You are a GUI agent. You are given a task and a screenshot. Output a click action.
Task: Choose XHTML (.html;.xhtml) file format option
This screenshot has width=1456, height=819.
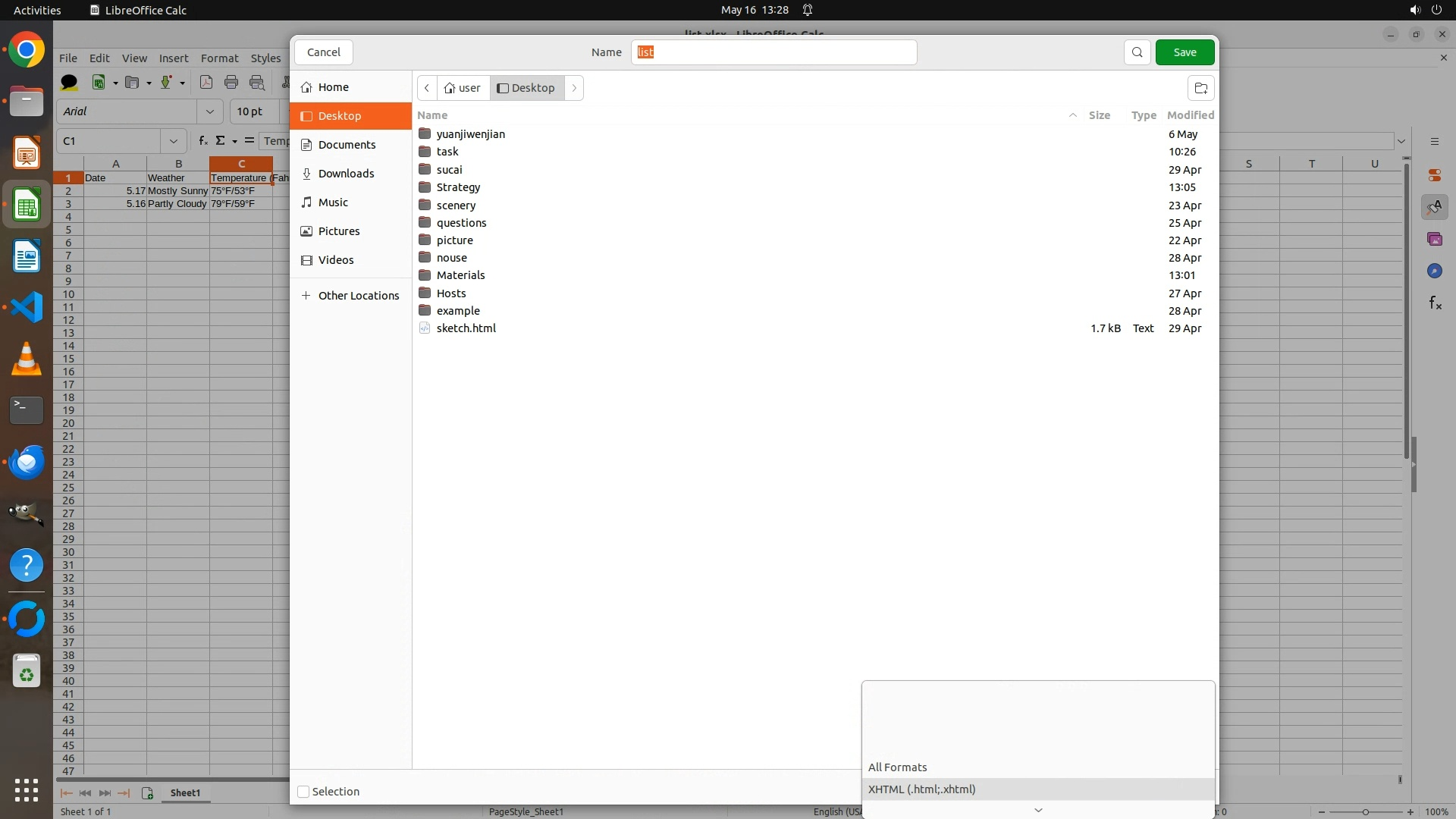[x=922, y=789]
